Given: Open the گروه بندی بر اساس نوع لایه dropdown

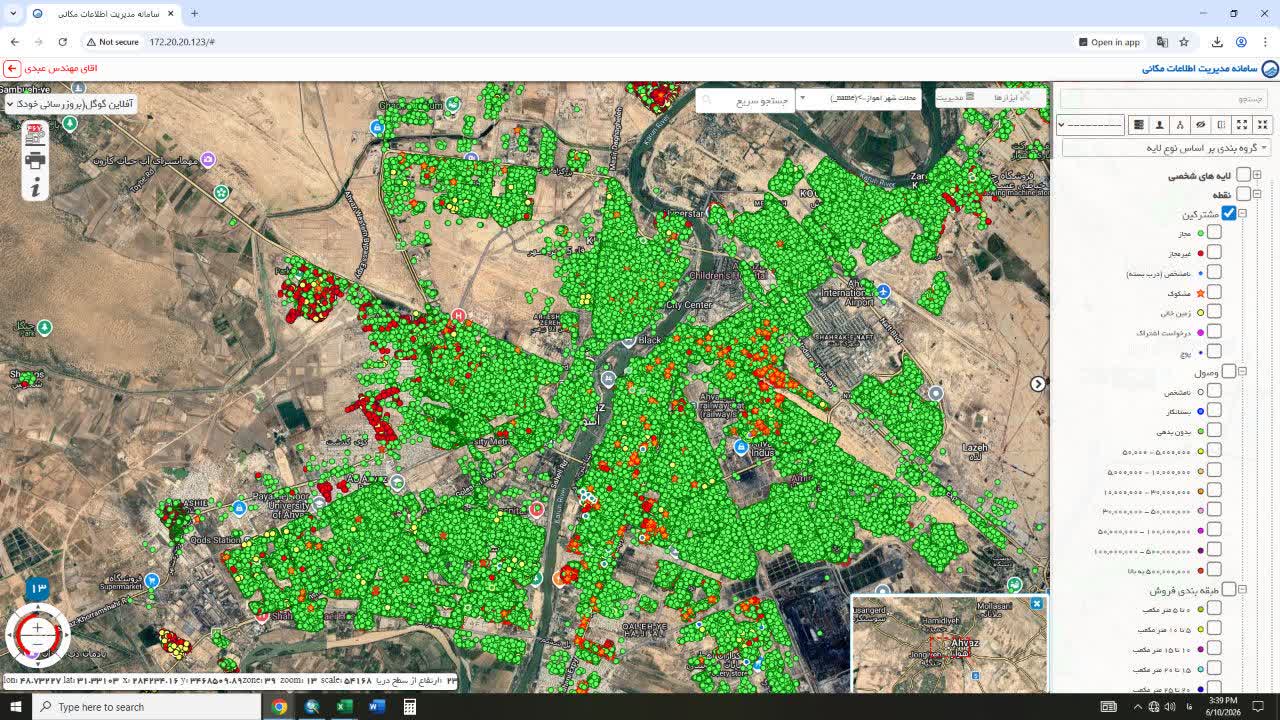Looking at the screenshot, I should 1166,147.
